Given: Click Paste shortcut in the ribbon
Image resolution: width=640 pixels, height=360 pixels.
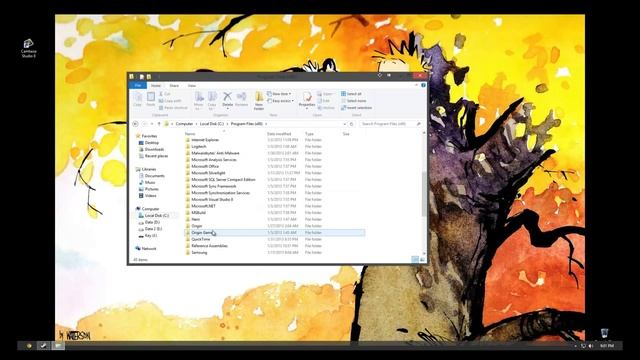Looking at the screenshot, I should [173, 108].
